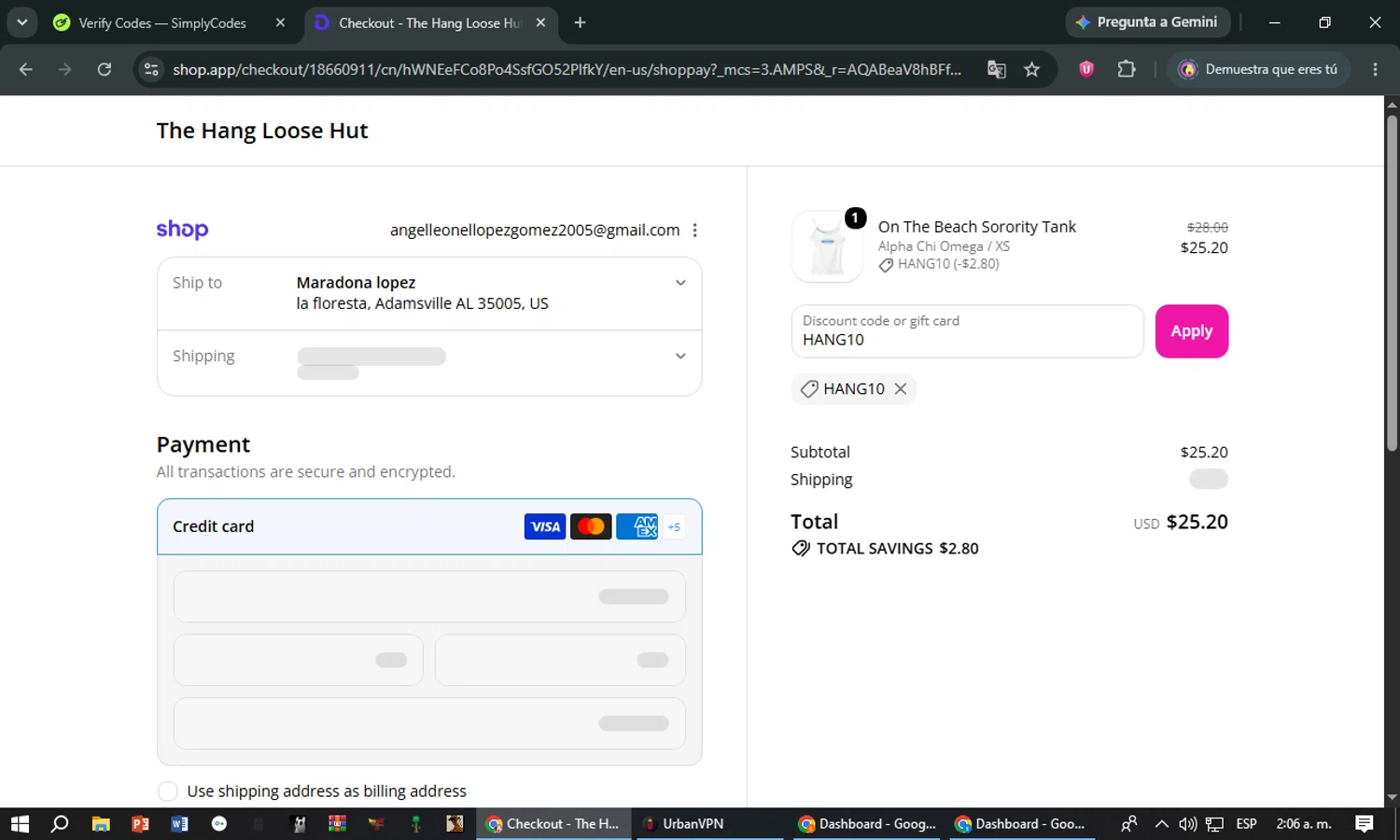Switch to second Dashboard Chrome window in taskbar

pyautogui.click(x=1020, y=824)
